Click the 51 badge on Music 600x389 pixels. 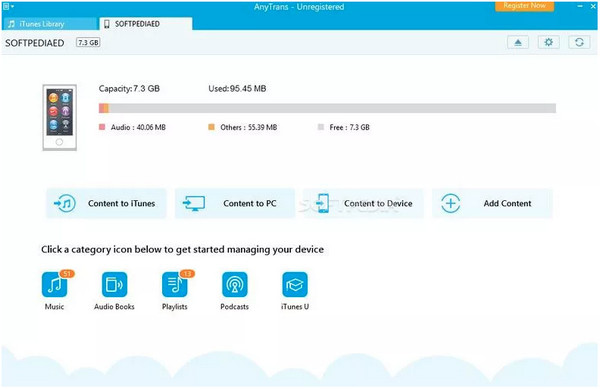click(67, 273)
